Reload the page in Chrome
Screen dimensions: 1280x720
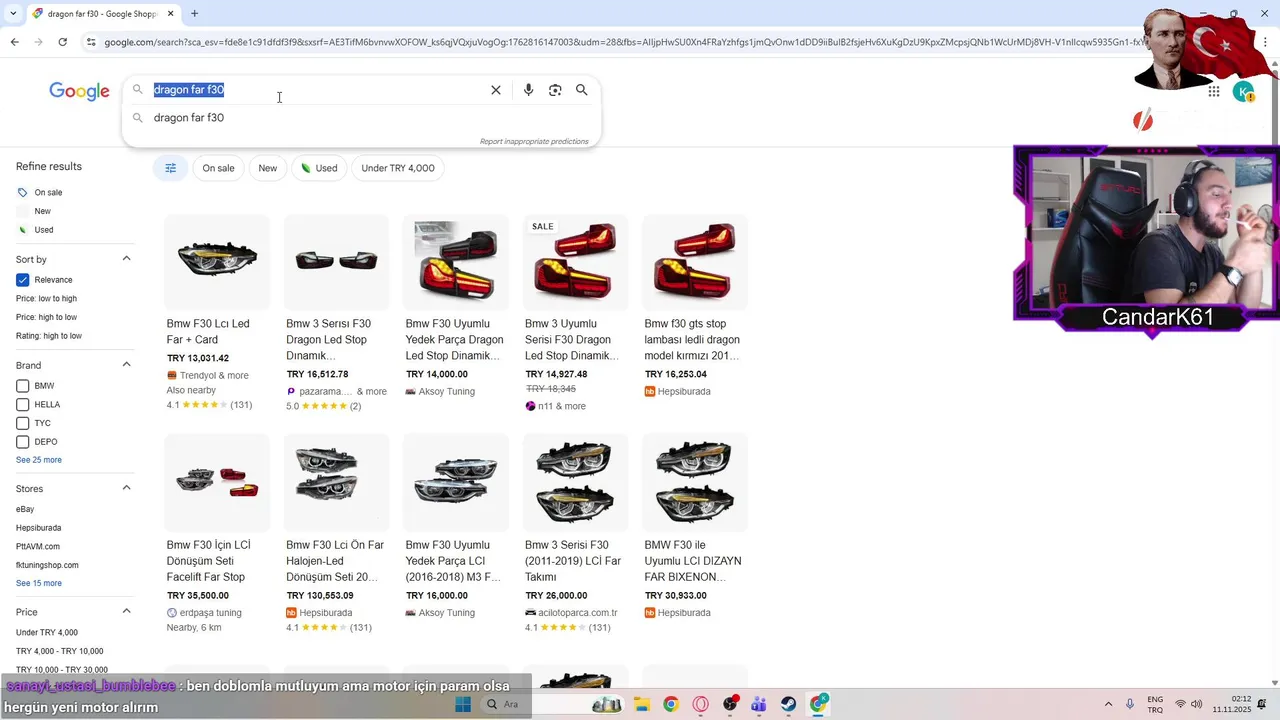tap(62, 42)
